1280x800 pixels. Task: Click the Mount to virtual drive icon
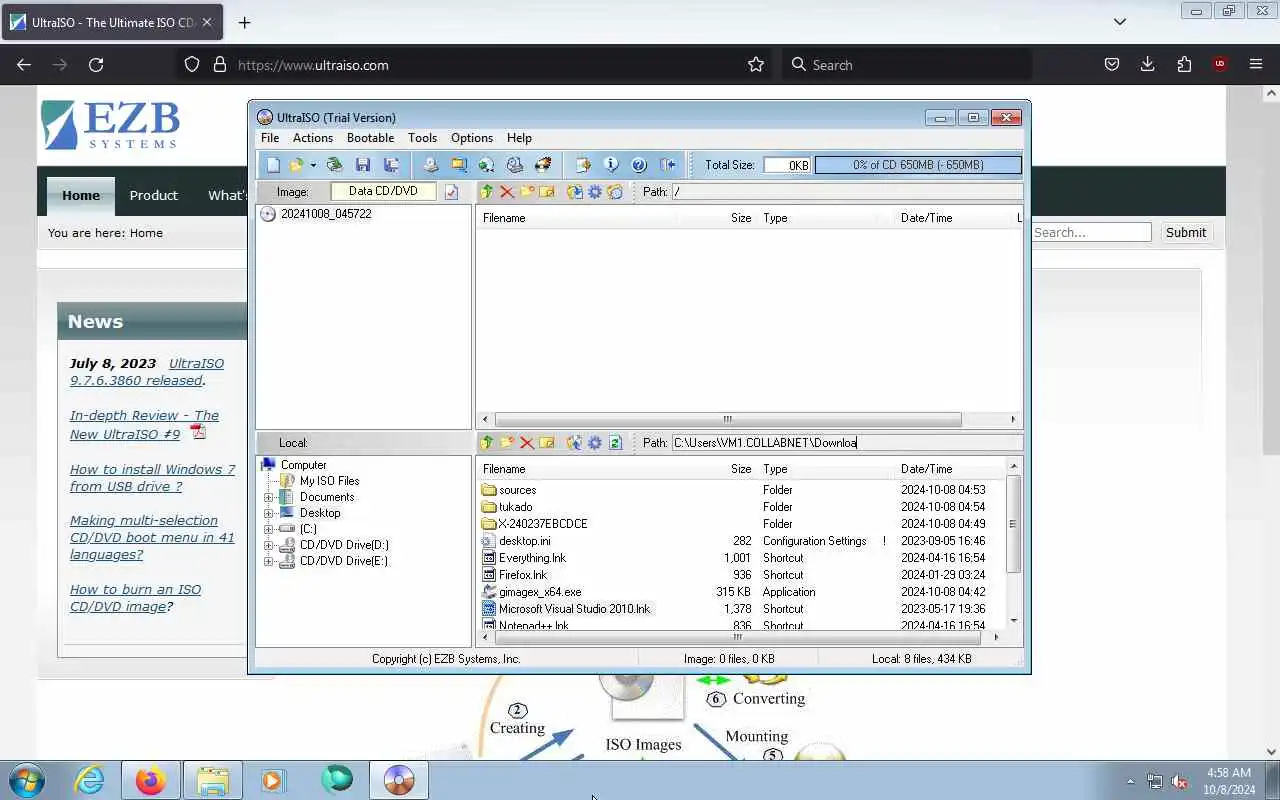[515, 165]
